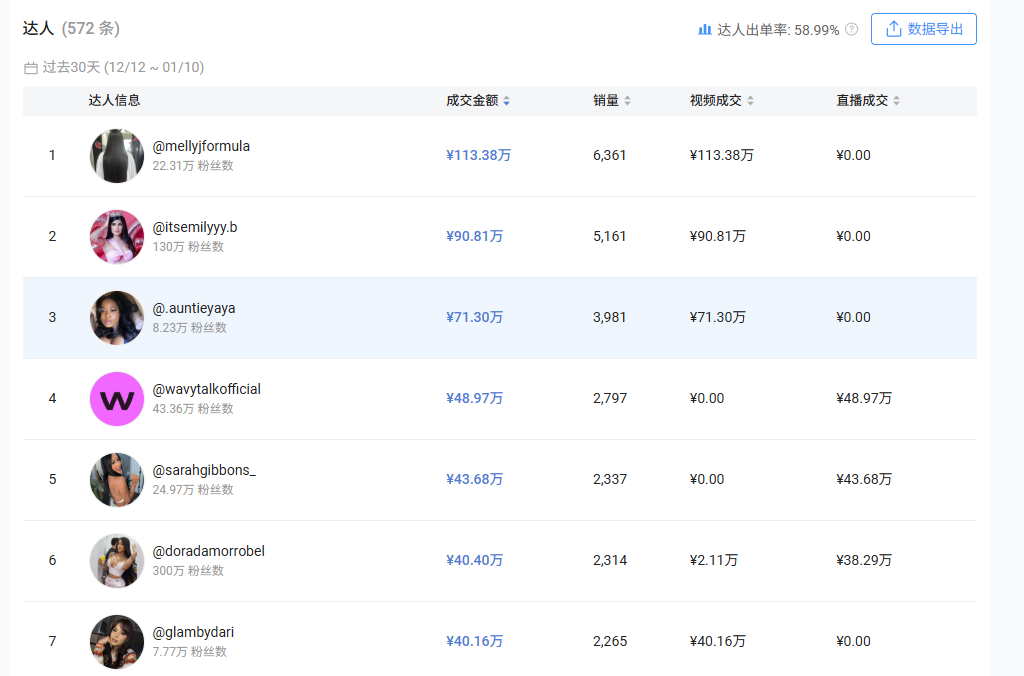Click the help icon beside 达人出单率
Screen dimensions: 1024x676
coord(852,30)
